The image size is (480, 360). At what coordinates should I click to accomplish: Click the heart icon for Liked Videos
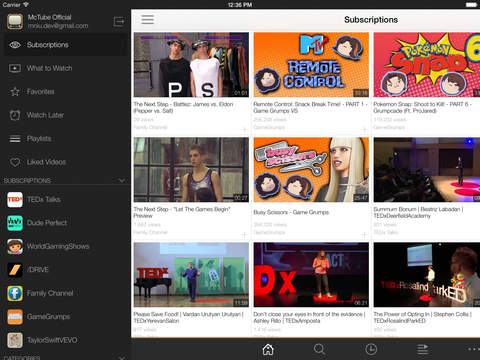15,162
